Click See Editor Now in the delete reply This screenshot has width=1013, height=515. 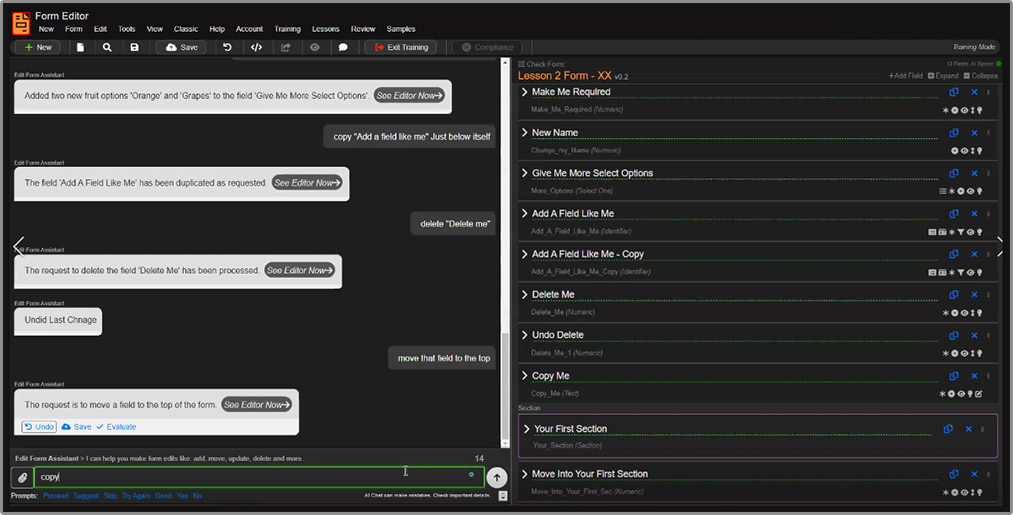(x=299, y=271)
